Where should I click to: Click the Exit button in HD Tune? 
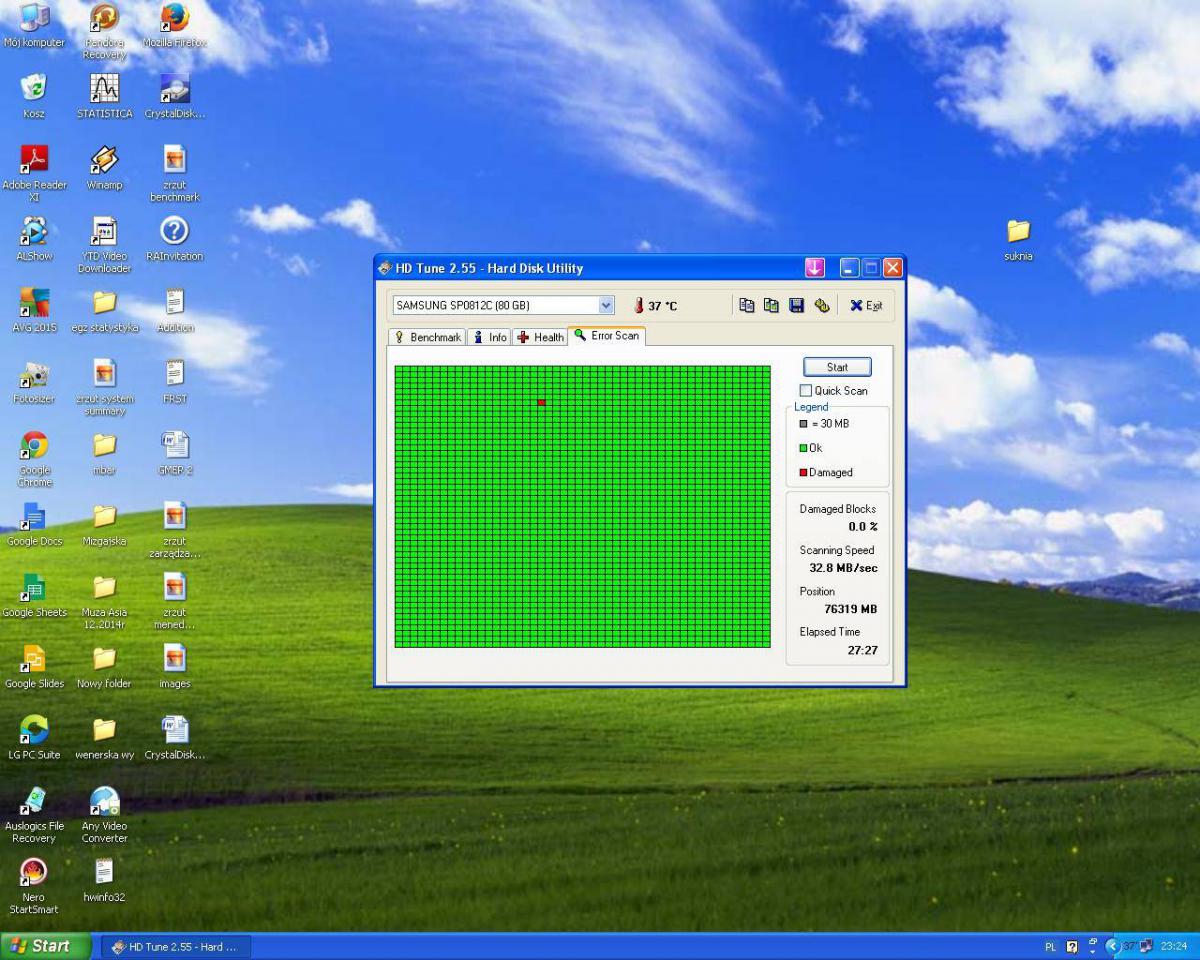(x=866, y=305)
